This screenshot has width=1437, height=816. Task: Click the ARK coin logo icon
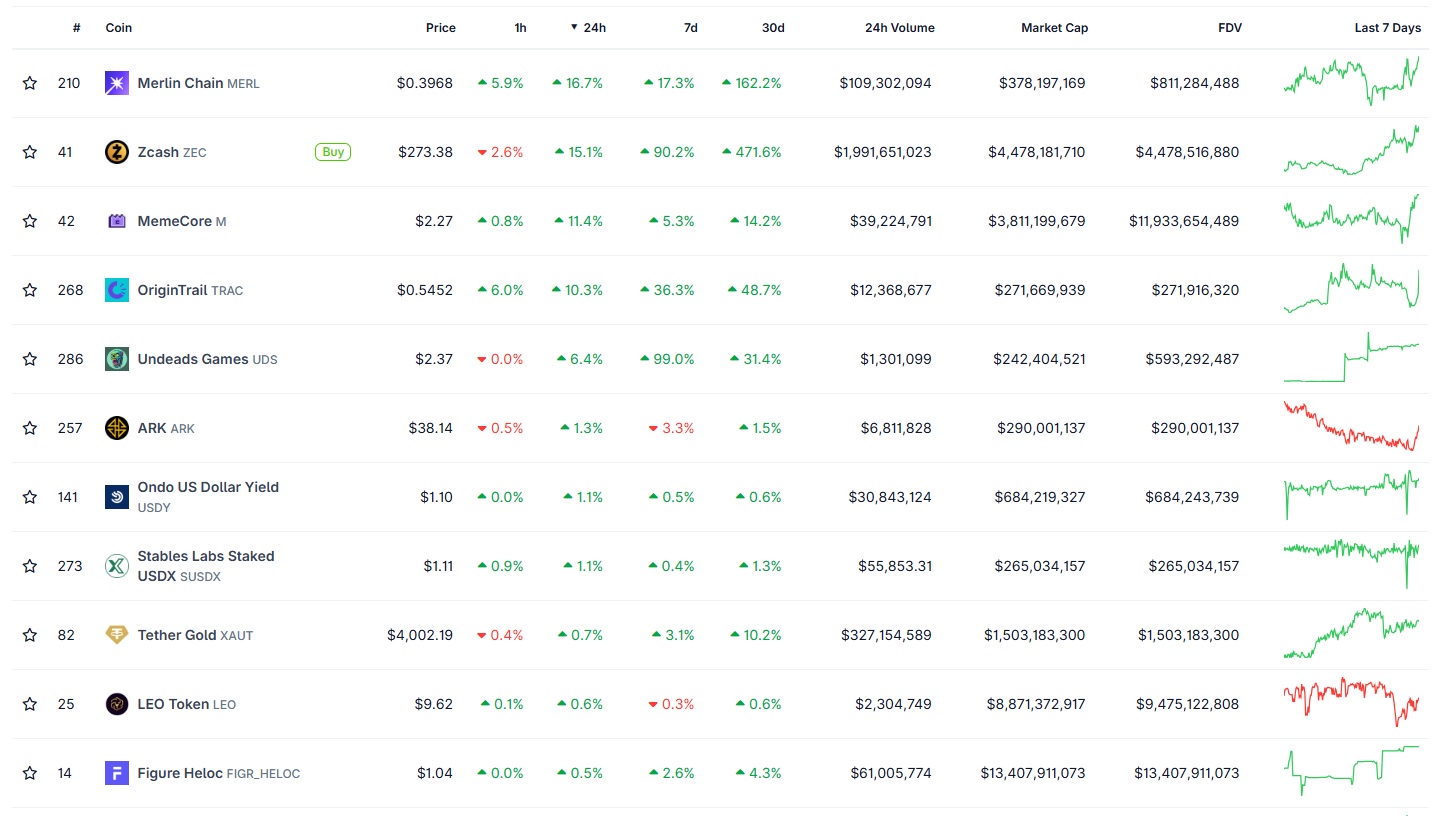(117, 428)
